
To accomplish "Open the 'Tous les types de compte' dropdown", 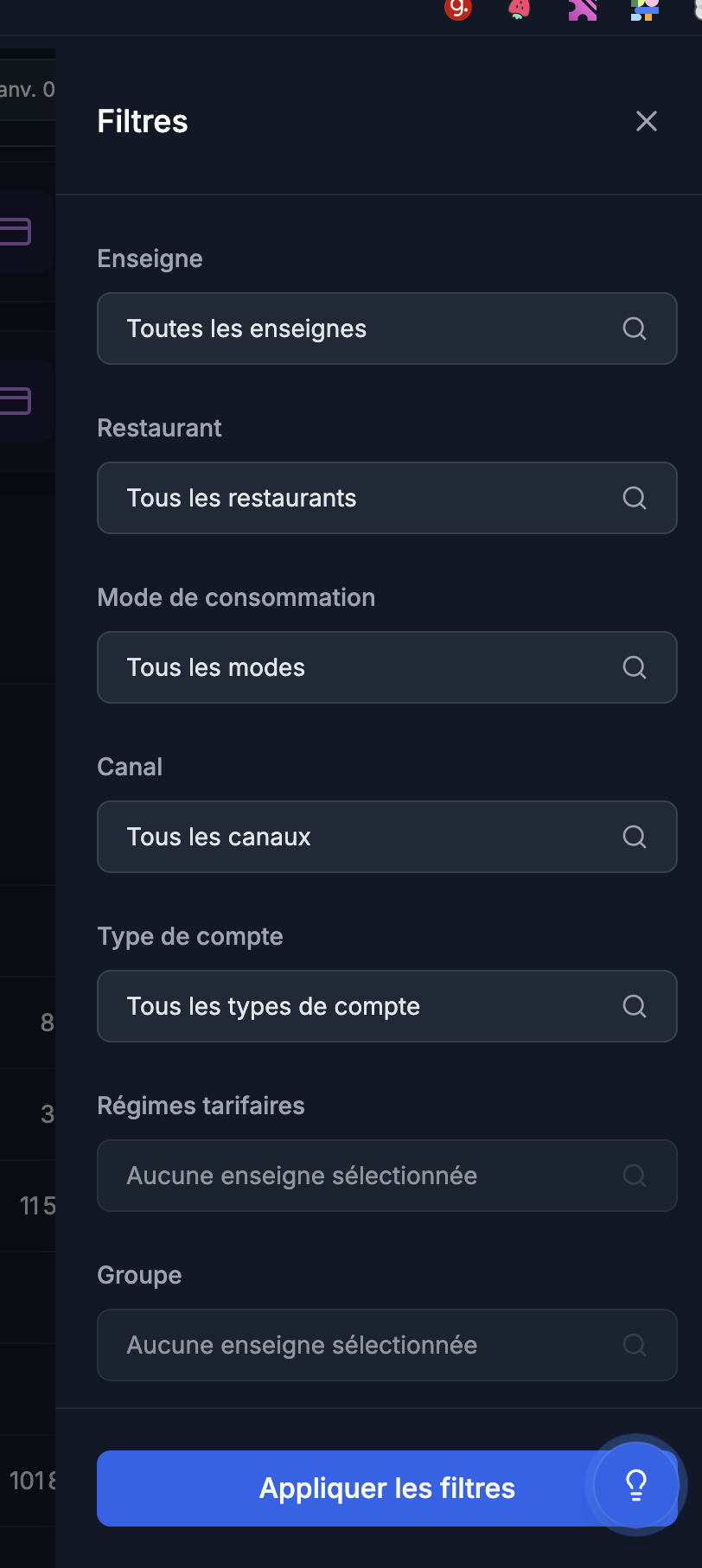I will click(363, 1006).
